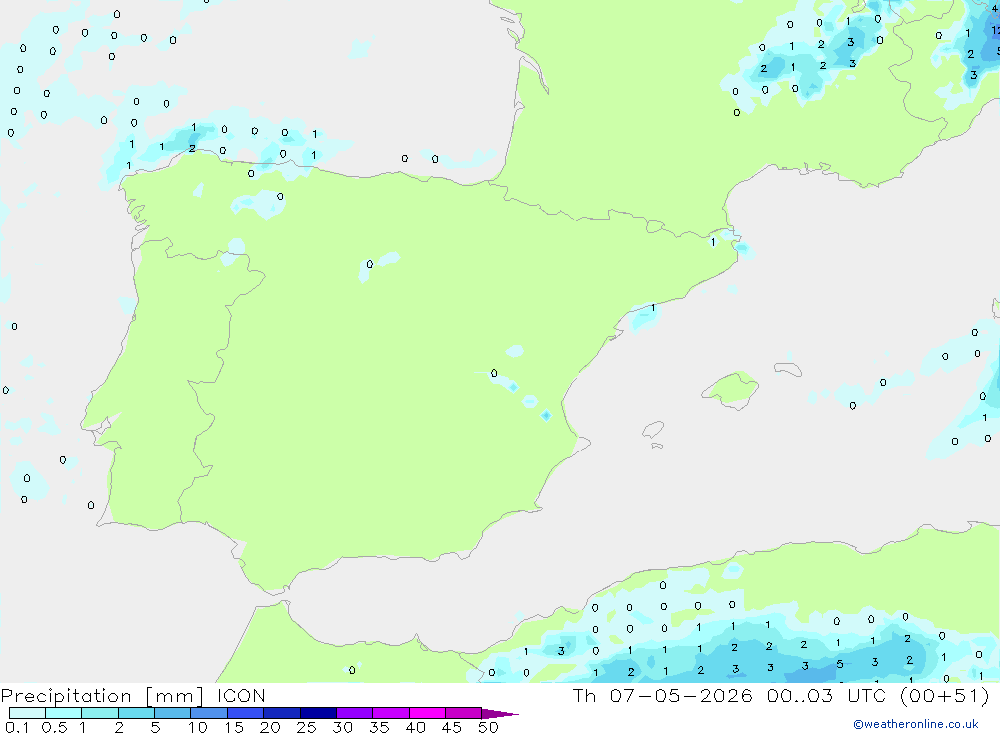Image resolution: width=1000 pixels, height=733 pixels.
Task: Click the "30" legend scale label
Action: point(343,727)
